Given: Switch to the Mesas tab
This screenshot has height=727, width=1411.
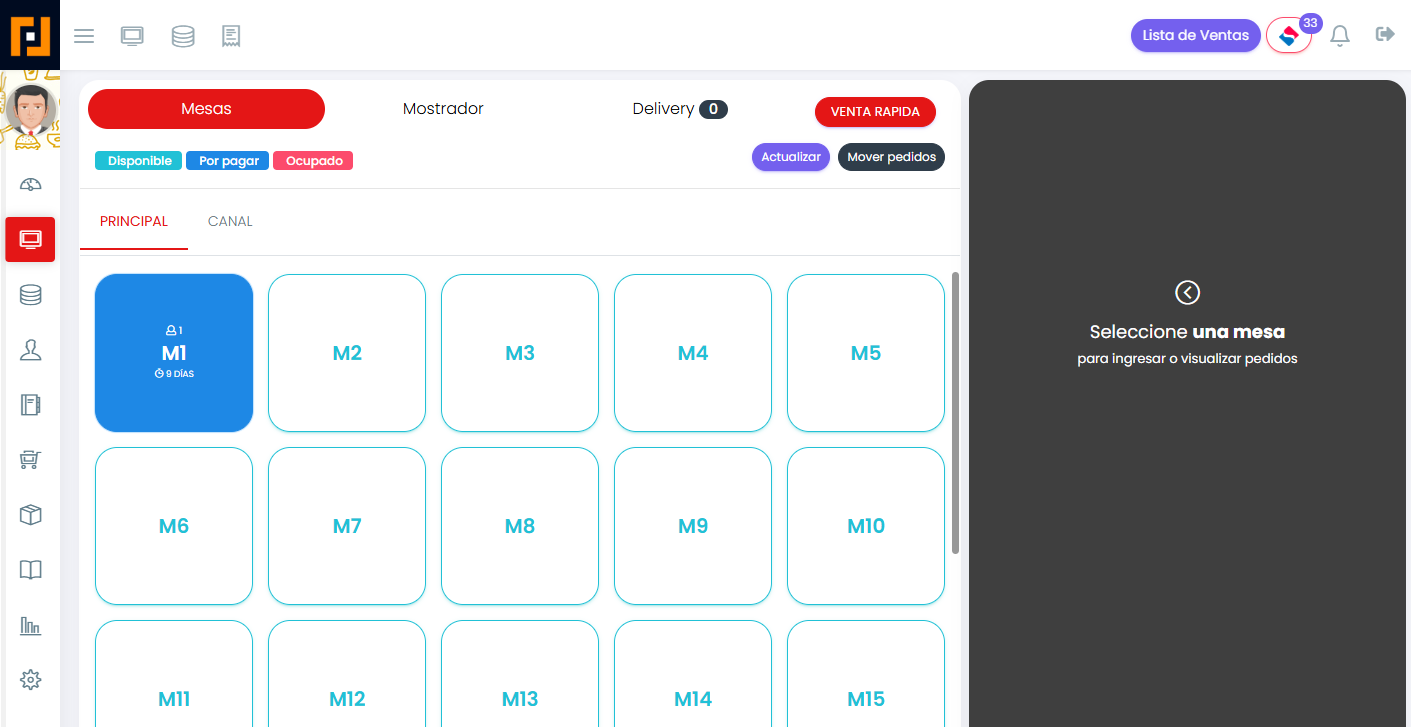Looking at the screenshot, I should click(206, 109).
